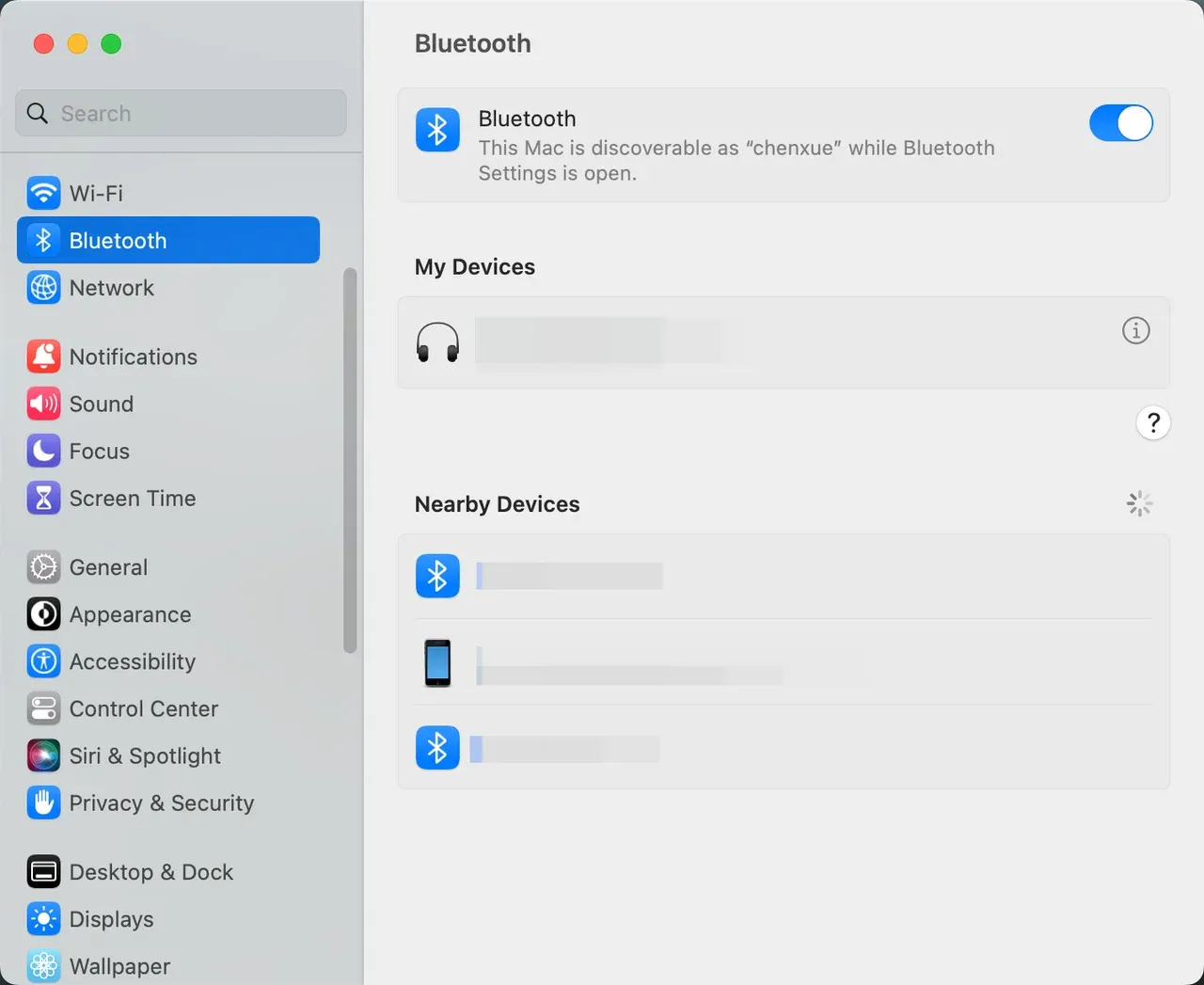Image resolution: width=1204 pixels, height=985 pixels.
Task: Go to Notifications settings label
Action: (x=134, y=357)
